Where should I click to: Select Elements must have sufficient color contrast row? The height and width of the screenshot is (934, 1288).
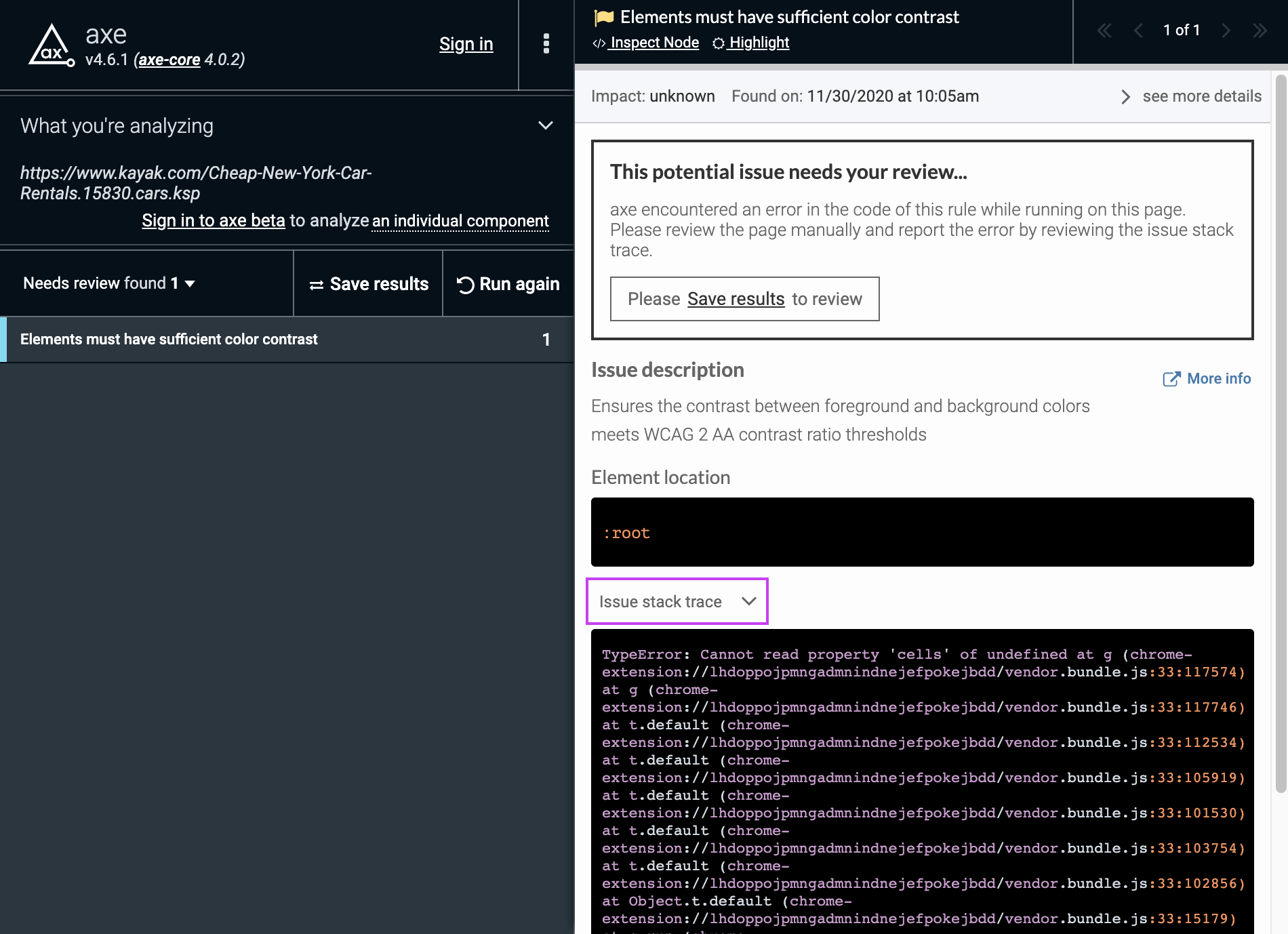pyautogui.click(x=287, y=340)
